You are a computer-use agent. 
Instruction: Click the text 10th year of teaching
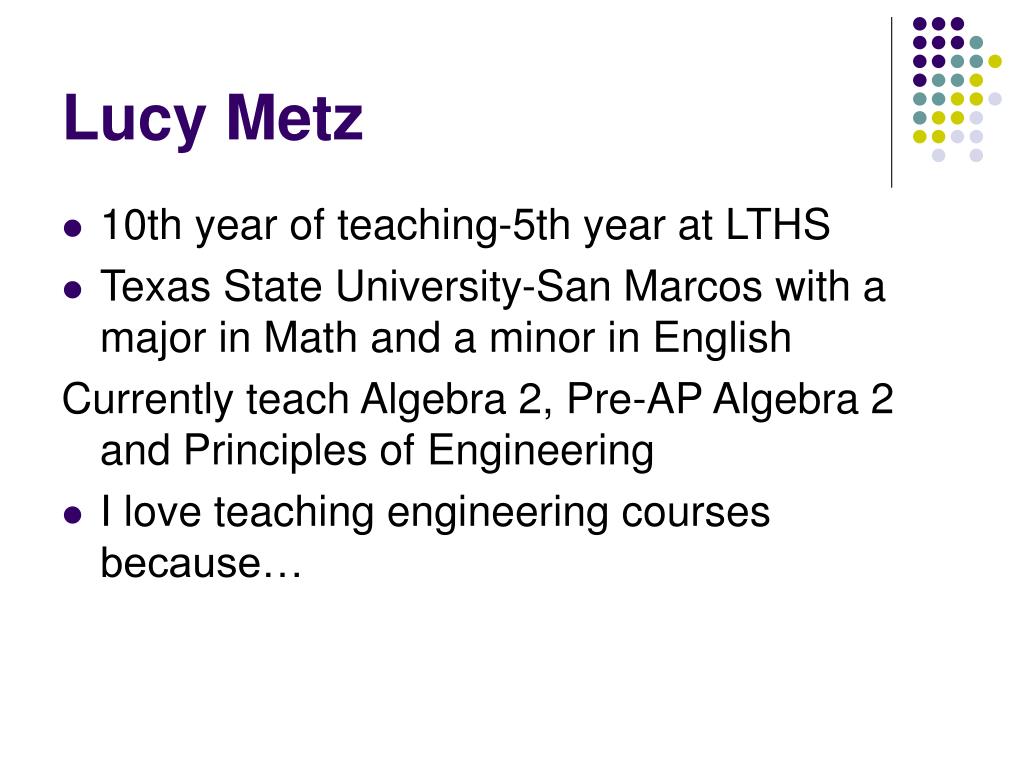[299, 225]
